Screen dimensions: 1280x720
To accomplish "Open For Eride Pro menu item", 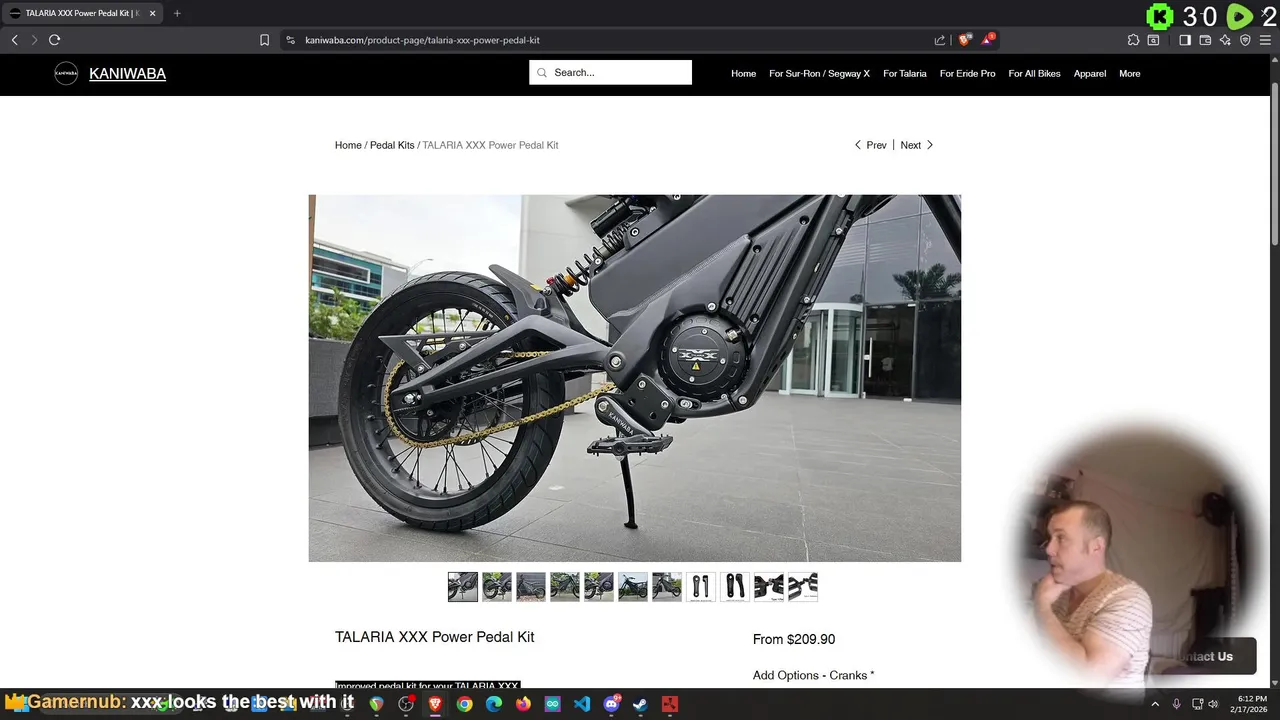I will click(967, 74).
